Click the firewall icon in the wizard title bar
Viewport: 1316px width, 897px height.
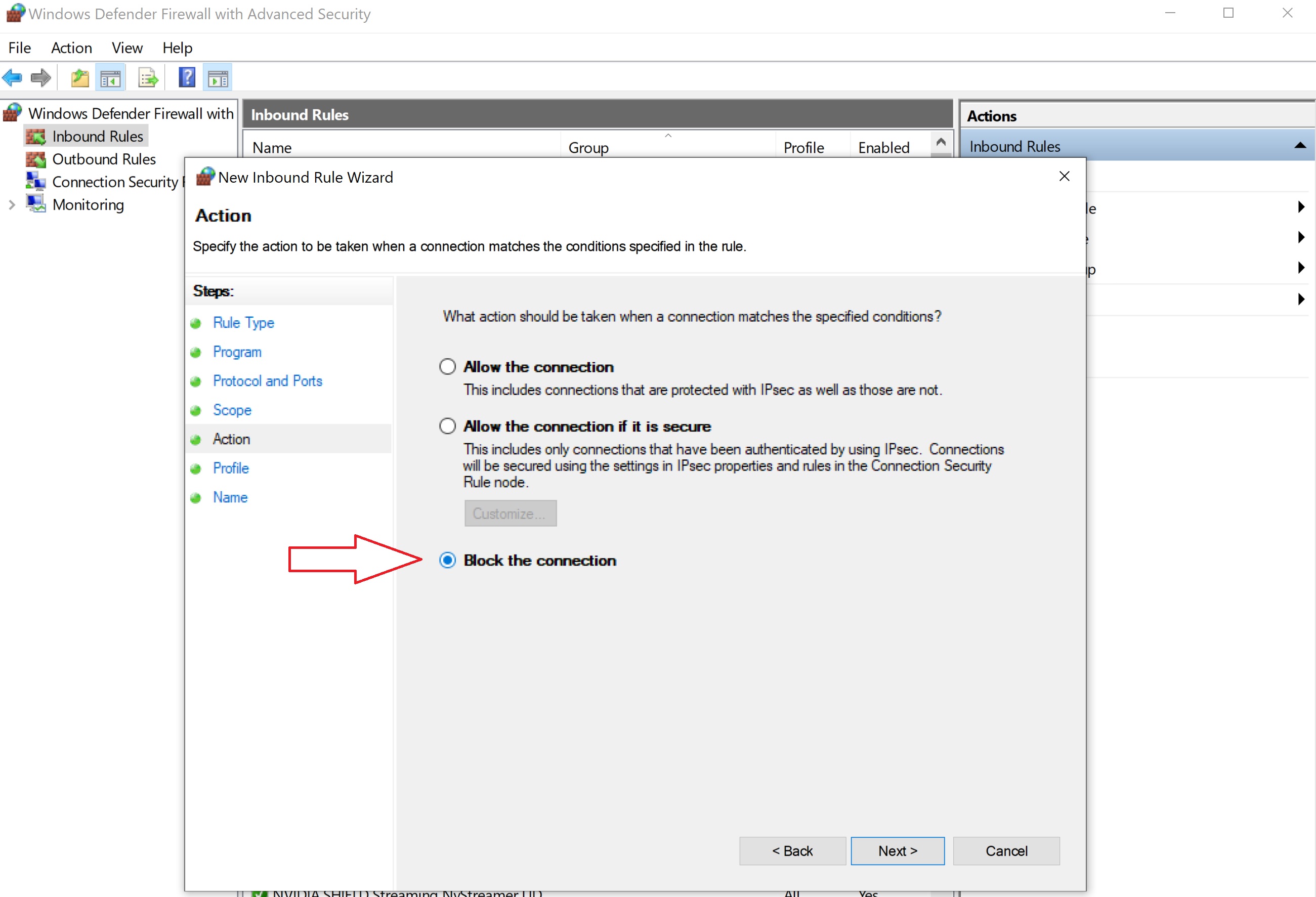[205, 177]
